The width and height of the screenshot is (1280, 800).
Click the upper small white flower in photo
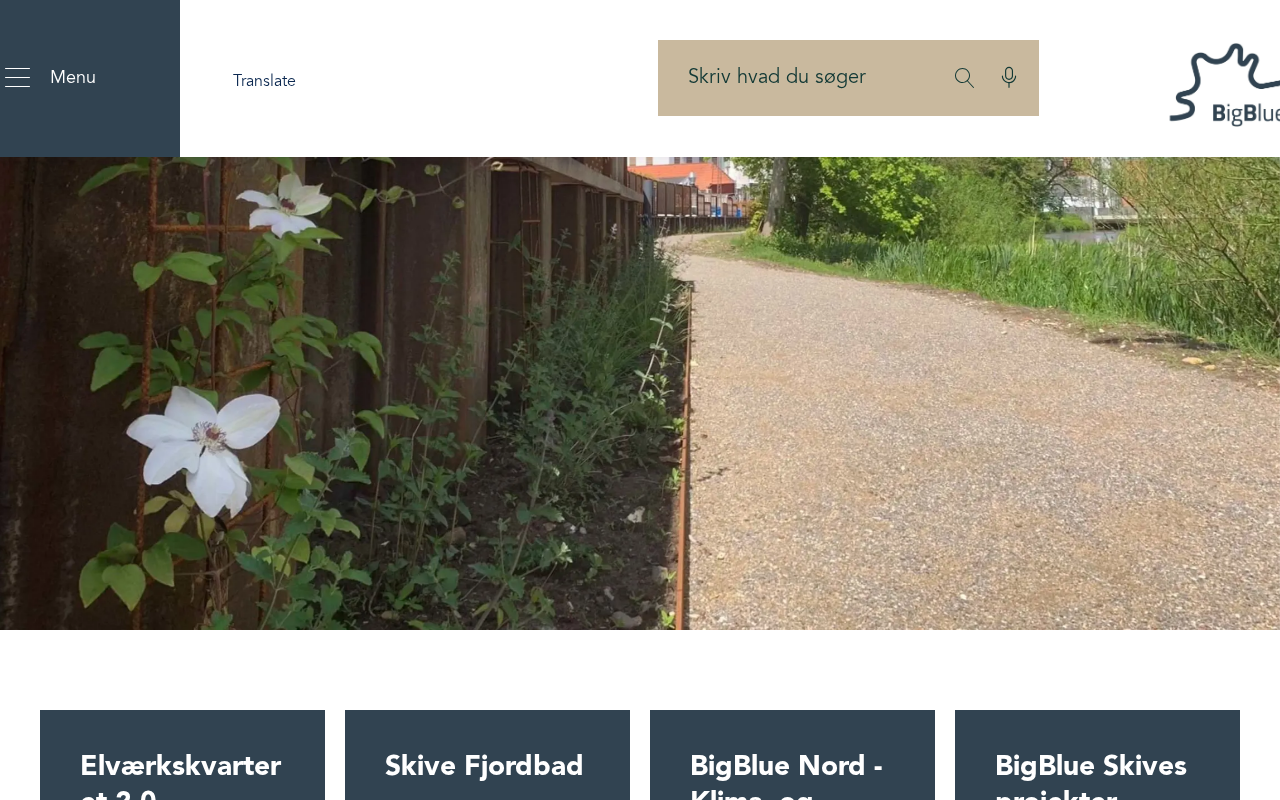[x=283, y=203]
